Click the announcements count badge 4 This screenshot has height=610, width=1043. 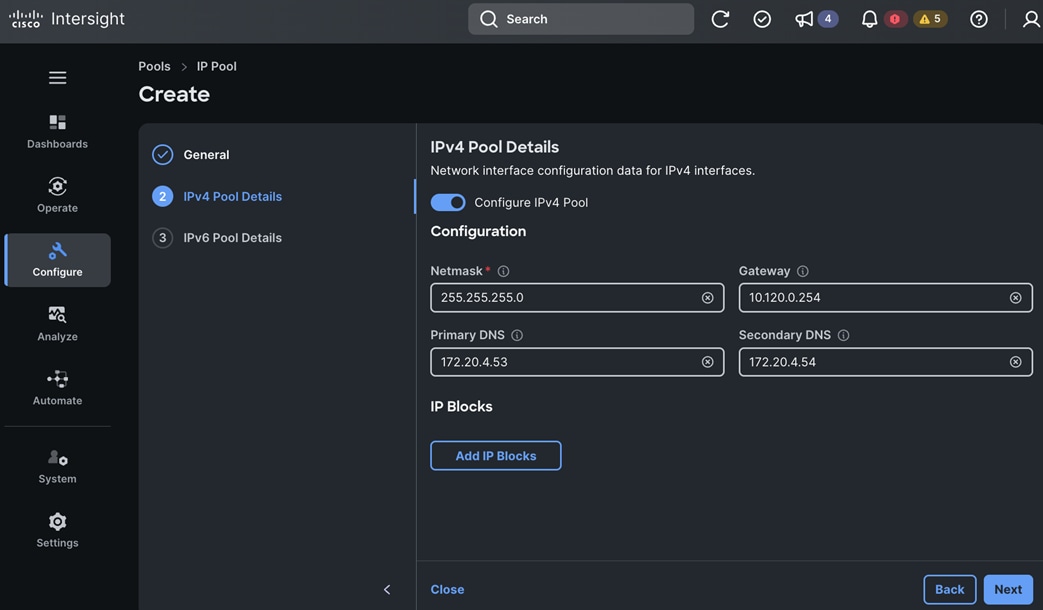coord(827,19)
